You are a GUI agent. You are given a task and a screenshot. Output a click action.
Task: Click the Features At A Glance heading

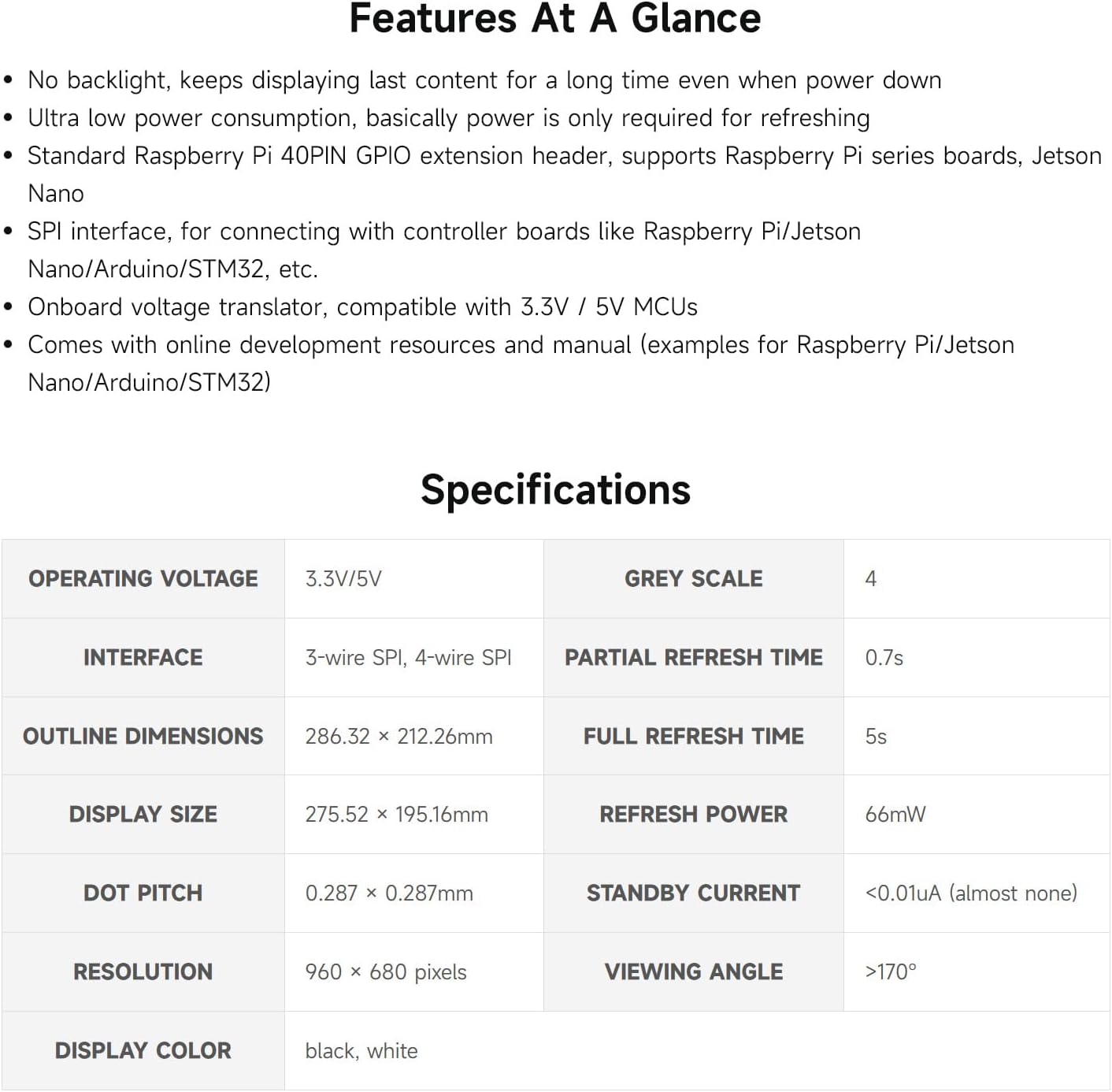pos(555,19)
